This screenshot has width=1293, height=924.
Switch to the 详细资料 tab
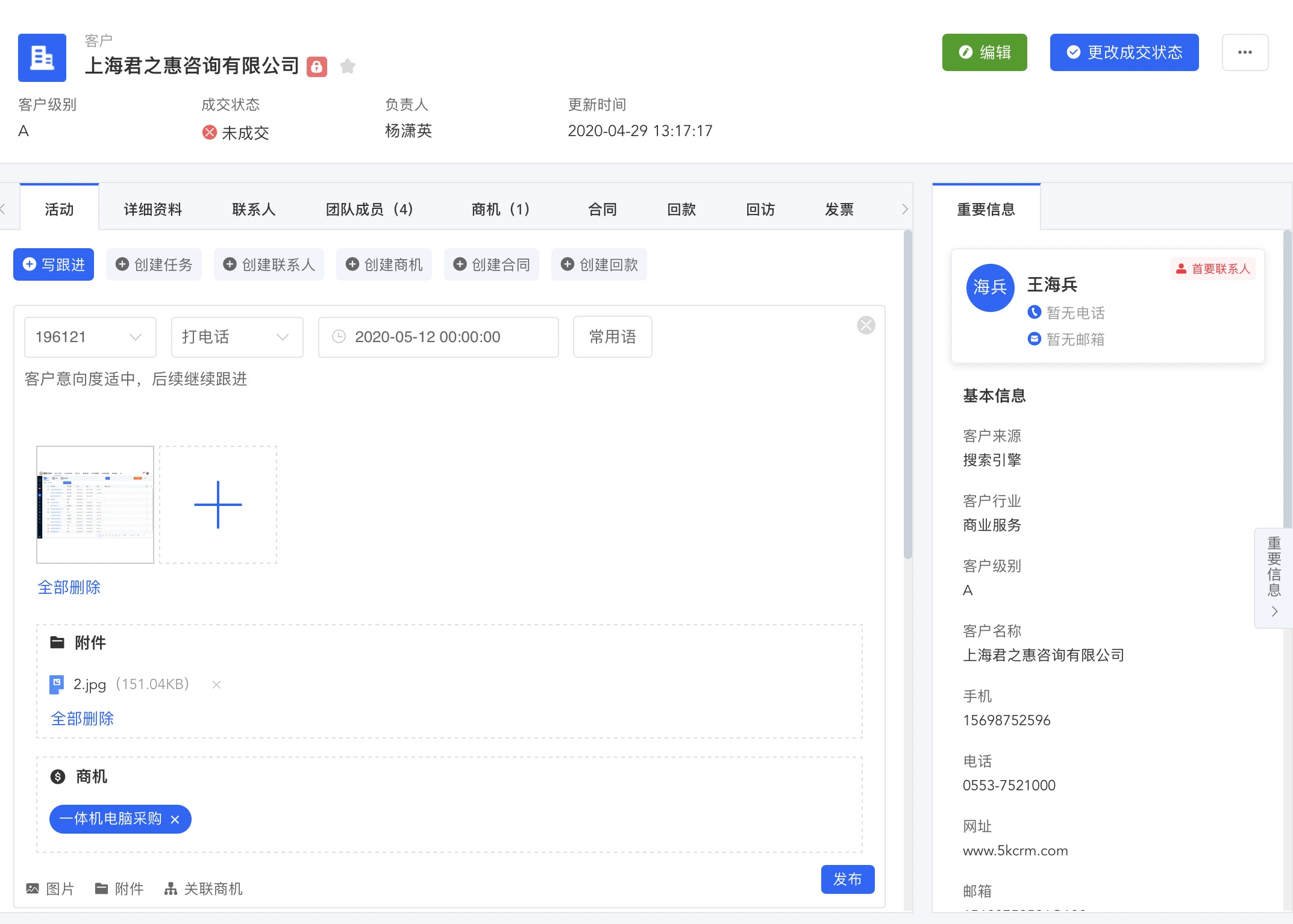point(152,209)
